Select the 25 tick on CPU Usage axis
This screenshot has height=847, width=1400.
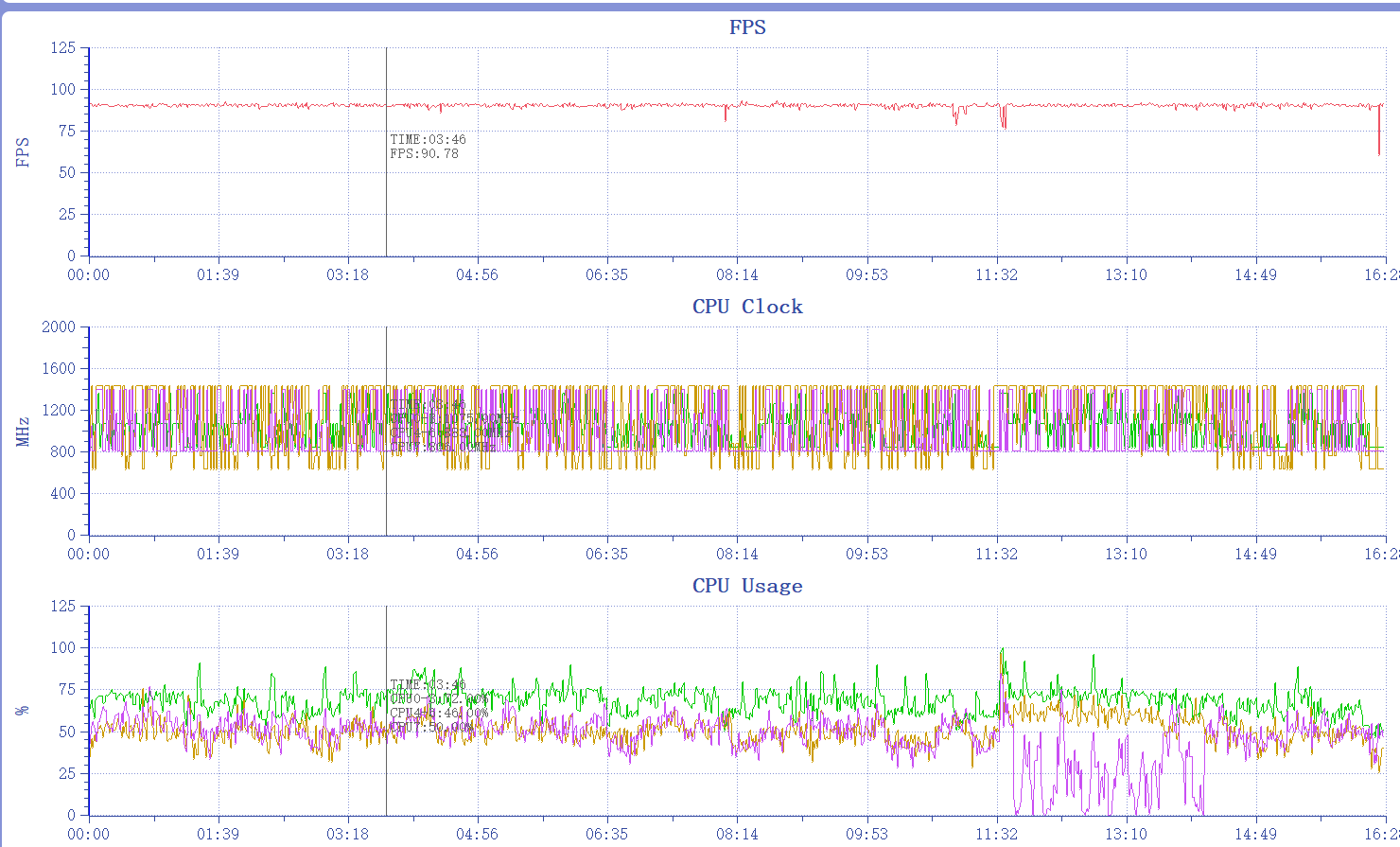(x=67, y=773)
